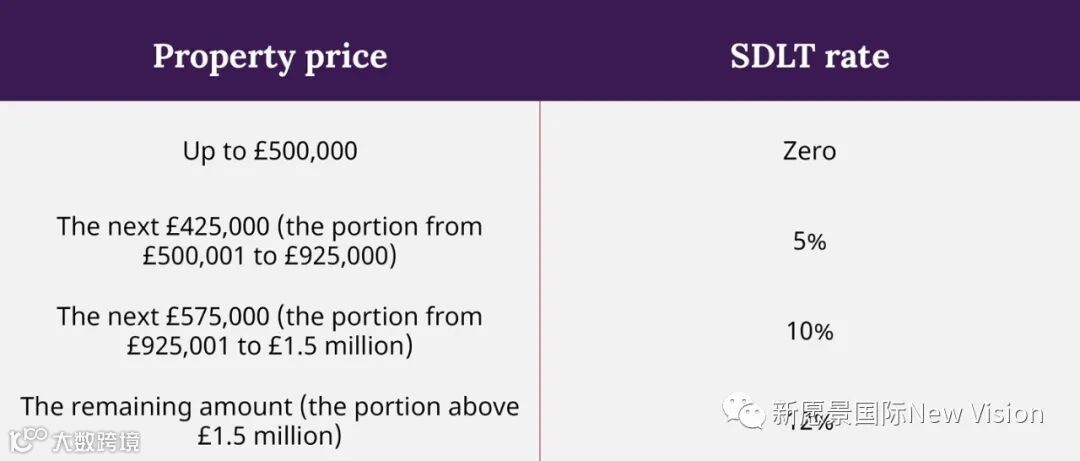Screen dimensions: 1080x461
Task: Select the next £575,000 portion row
Action: (x=270, y=331)
